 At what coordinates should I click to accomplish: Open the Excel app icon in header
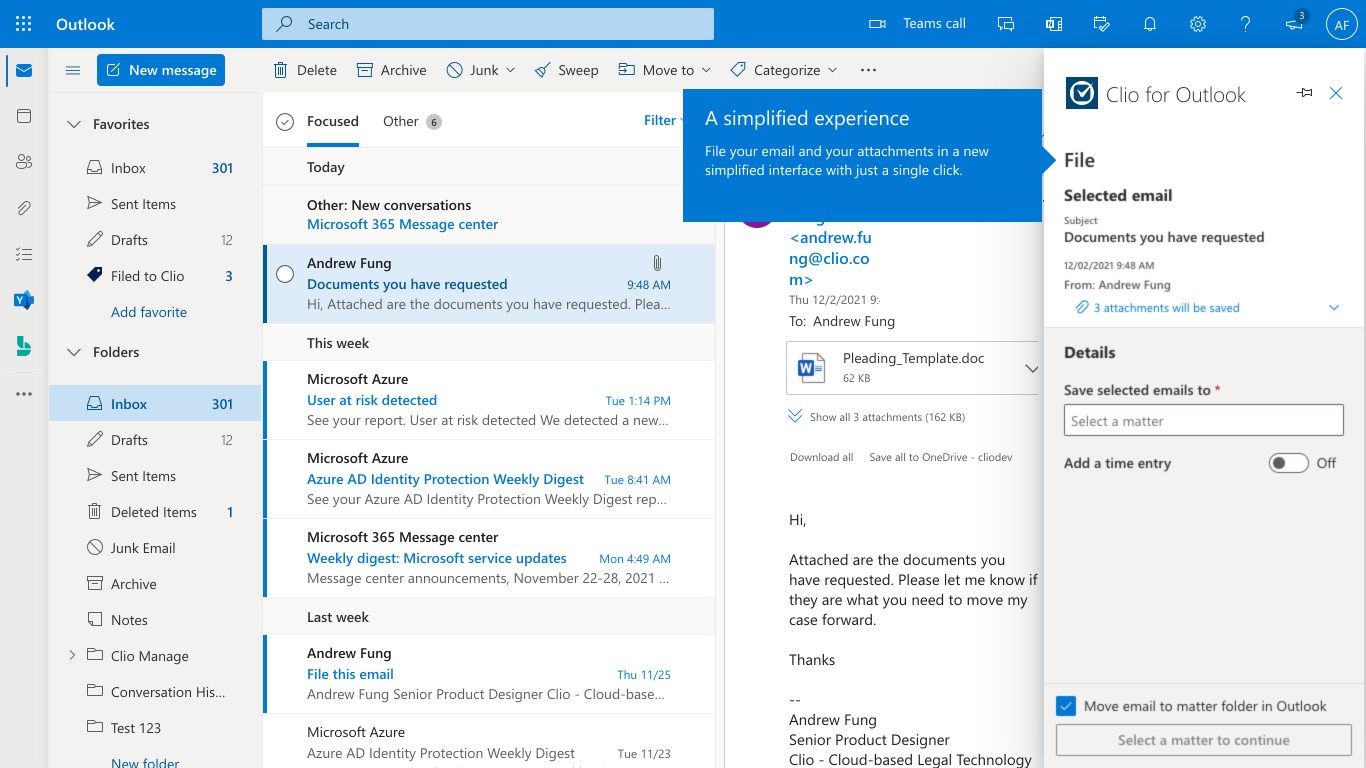click(x=1054, y=24)
